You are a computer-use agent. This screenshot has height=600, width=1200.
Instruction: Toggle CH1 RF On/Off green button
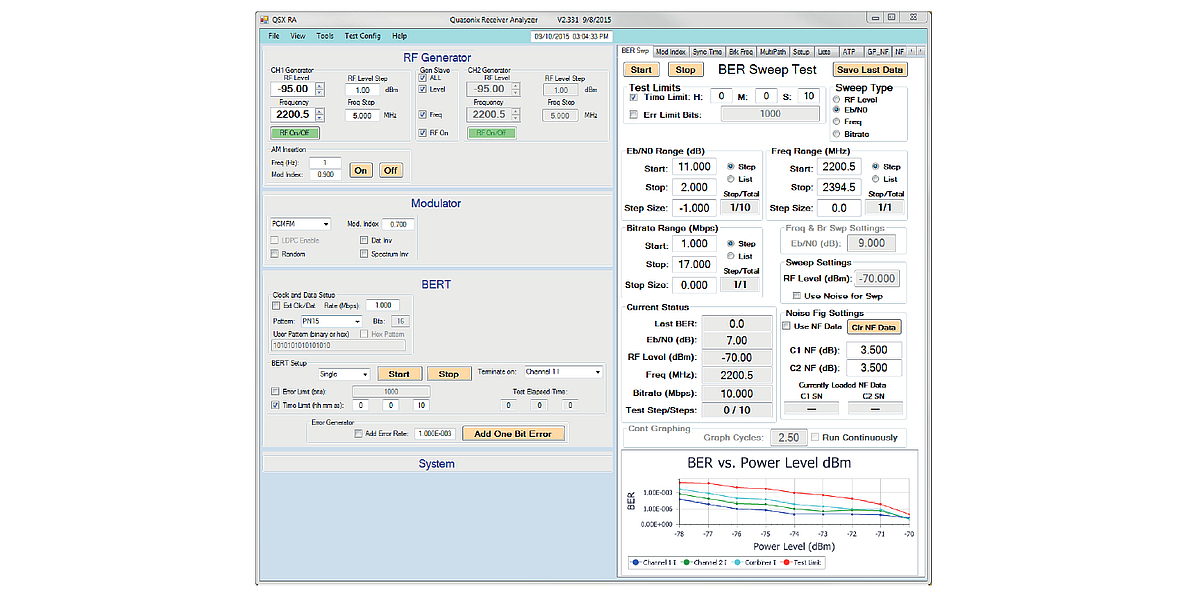click(293, 132)
